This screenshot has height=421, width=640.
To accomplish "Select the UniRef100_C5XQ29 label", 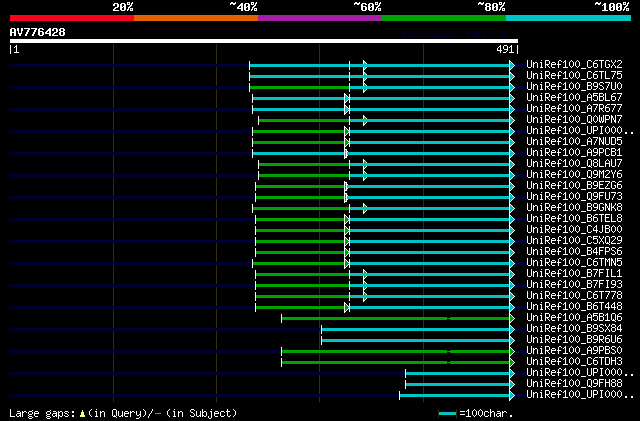I will click(574, 241).
